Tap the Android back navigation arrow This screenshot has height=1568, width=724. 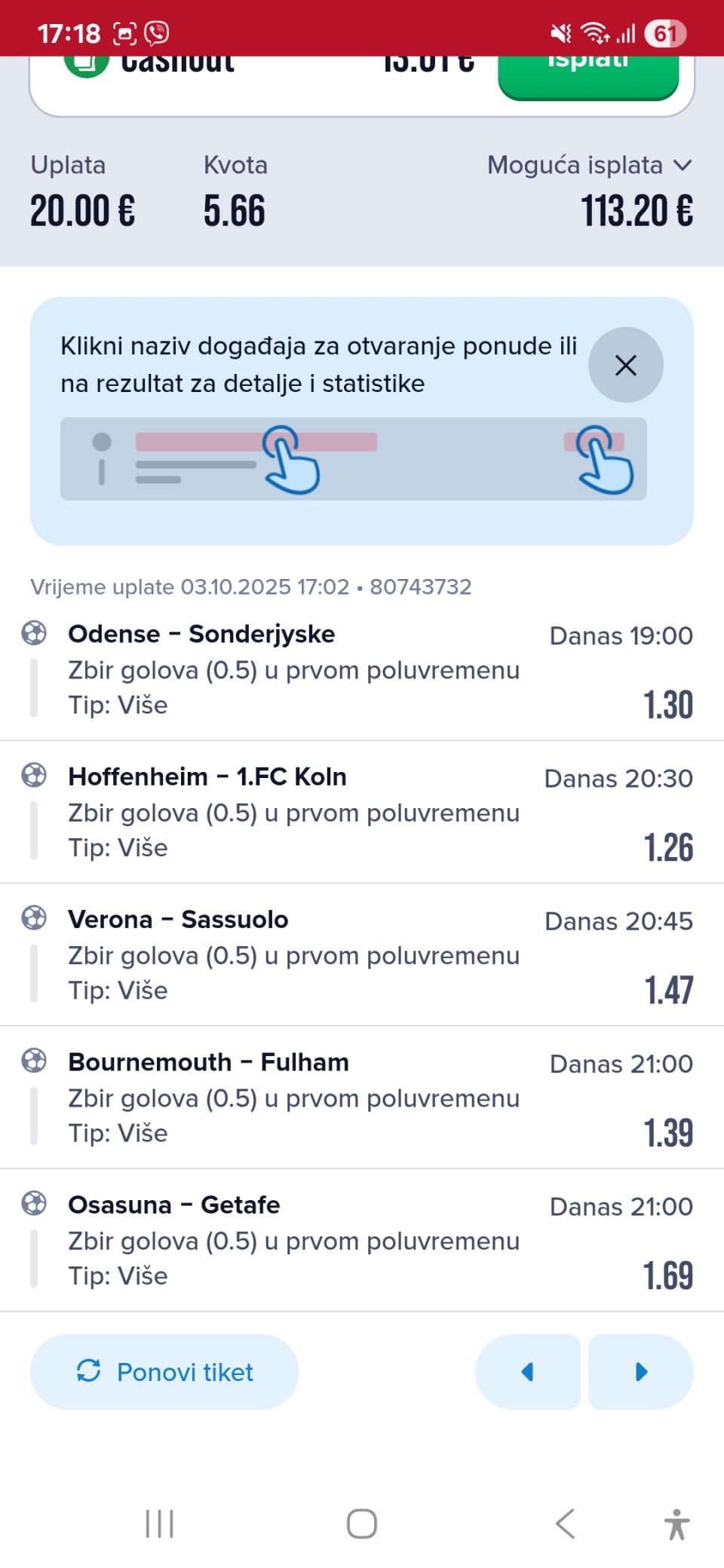[x=565, y=1524]
